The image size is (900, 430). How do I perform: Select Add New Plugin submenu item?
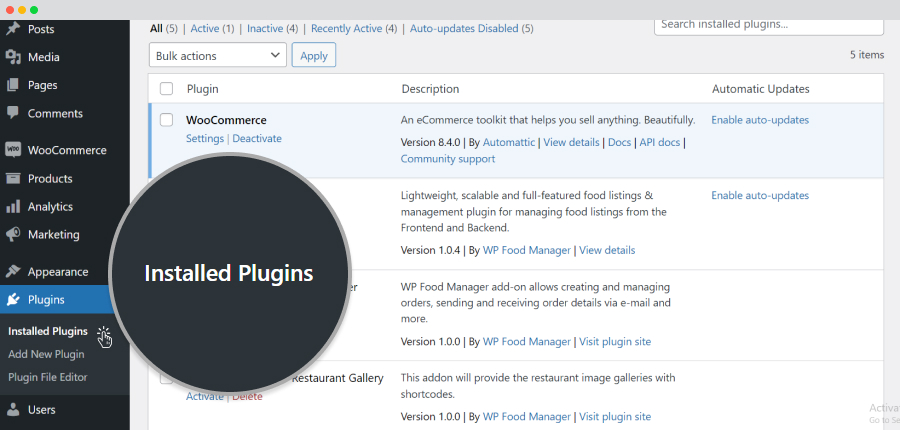pyautogui.click(x=46, y=354)
